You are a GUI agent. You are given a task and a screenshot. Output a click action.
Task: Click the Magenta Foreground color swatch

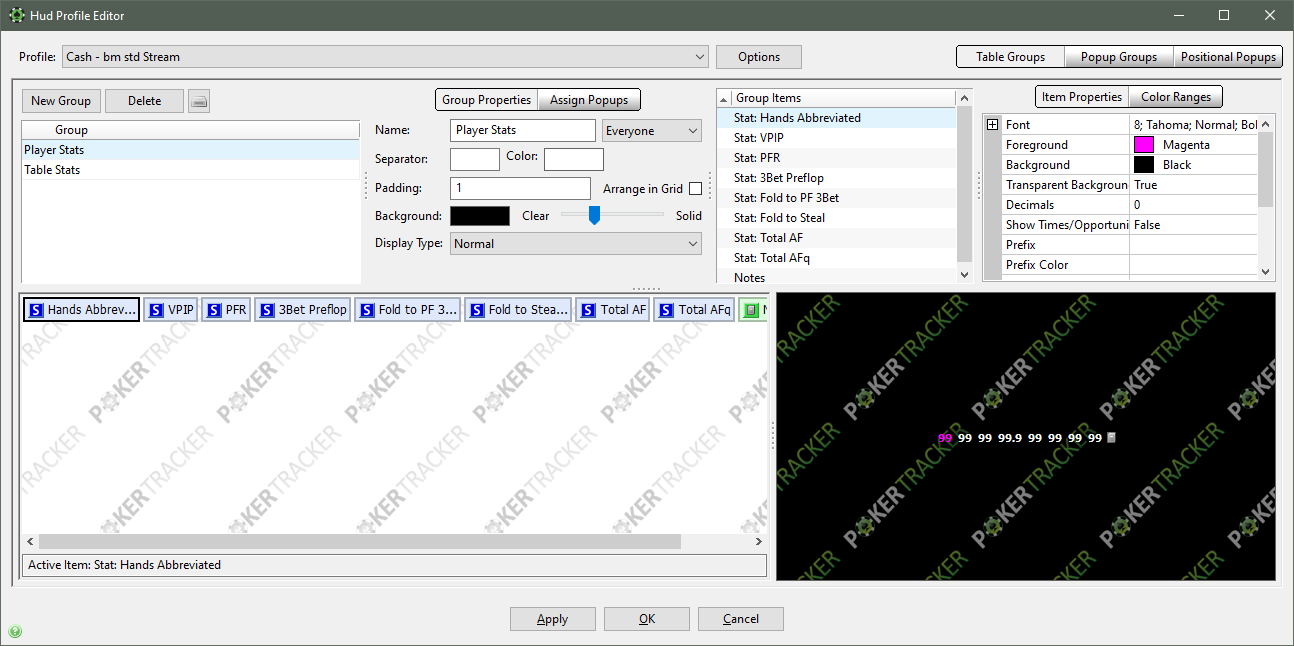pos(1143,145)
